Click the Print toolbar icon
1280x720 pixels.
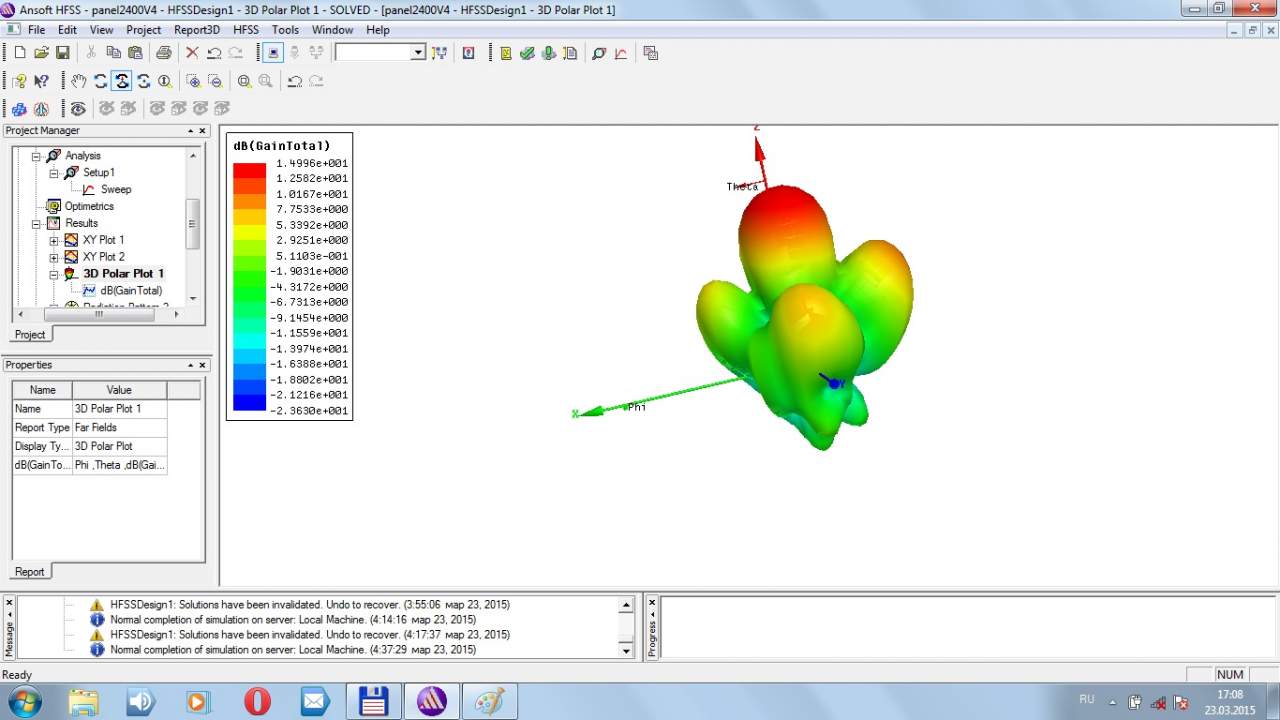pyautogui.click(x=163, y=53)
